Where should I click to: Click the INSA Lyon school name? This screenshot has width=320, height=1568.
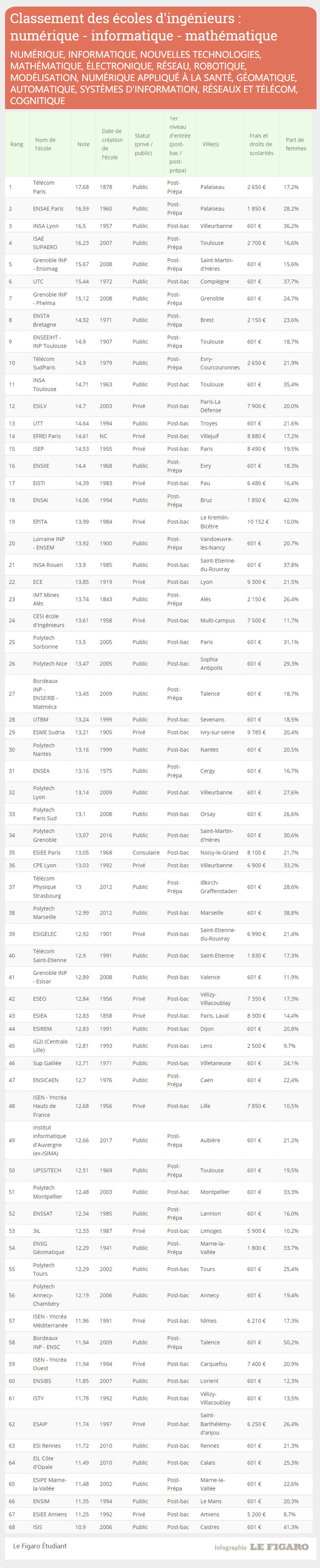point(46,226)
